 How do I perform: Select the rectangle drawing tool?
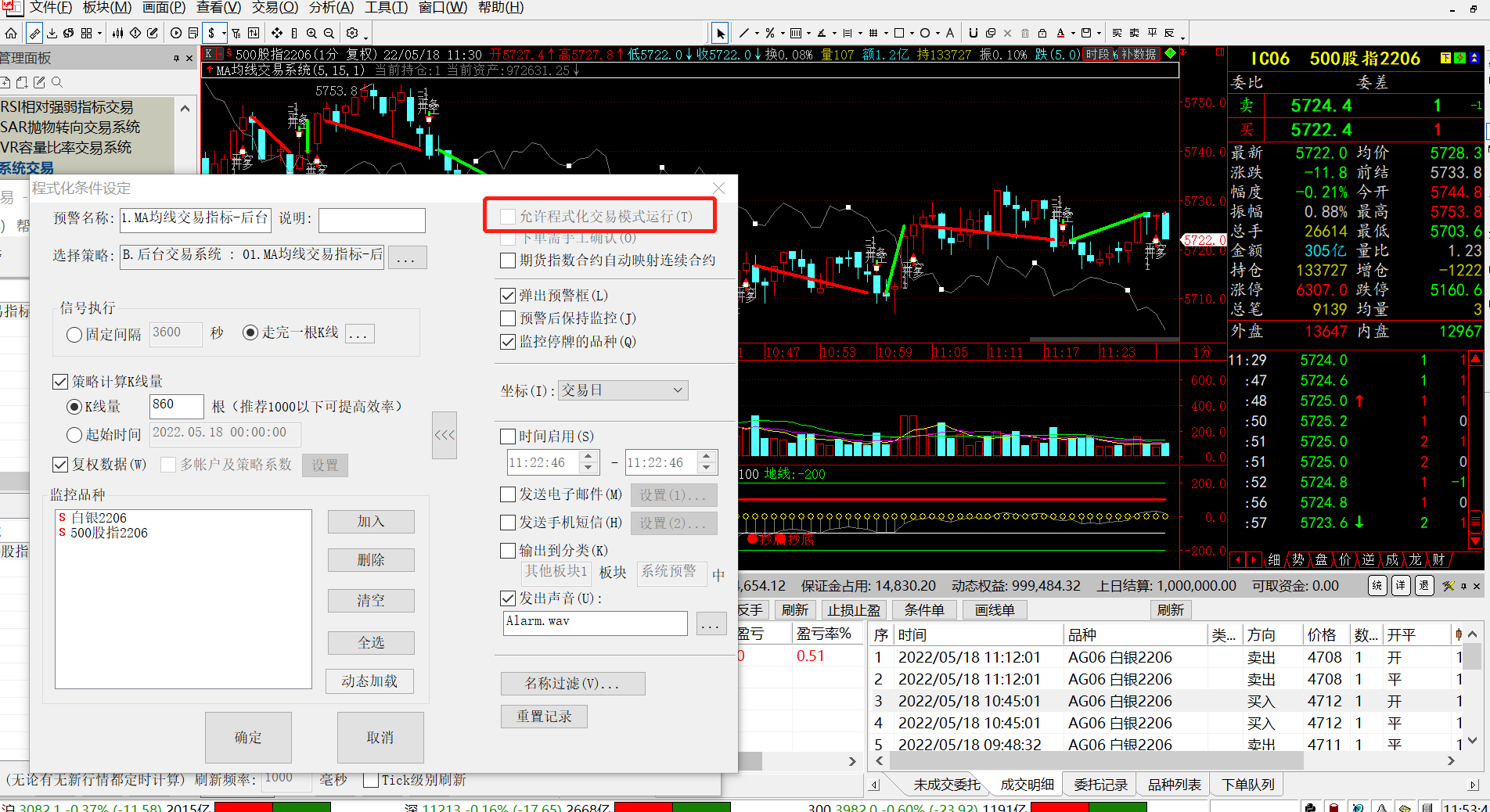(899, 33)
